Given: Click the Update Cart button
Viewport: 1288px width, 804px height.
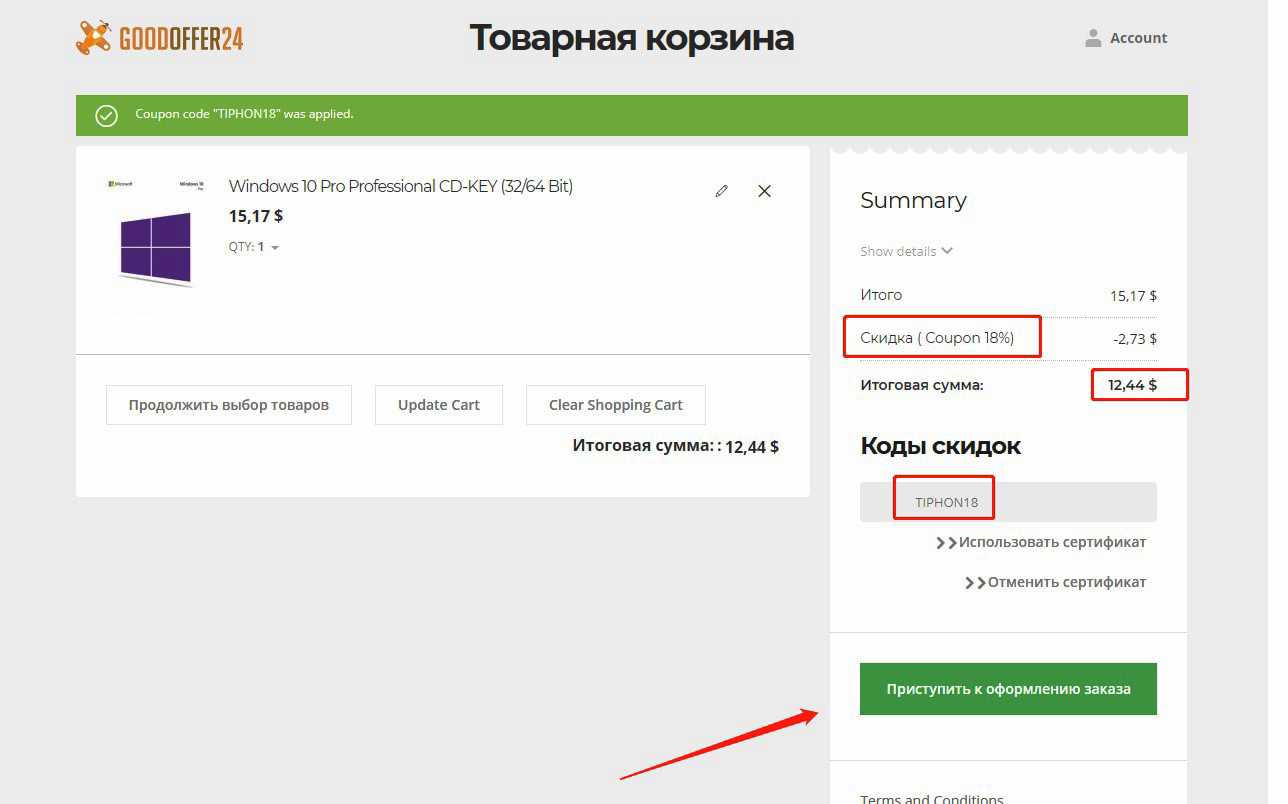Looking at the screenshot, I should [x=439, y=405].
